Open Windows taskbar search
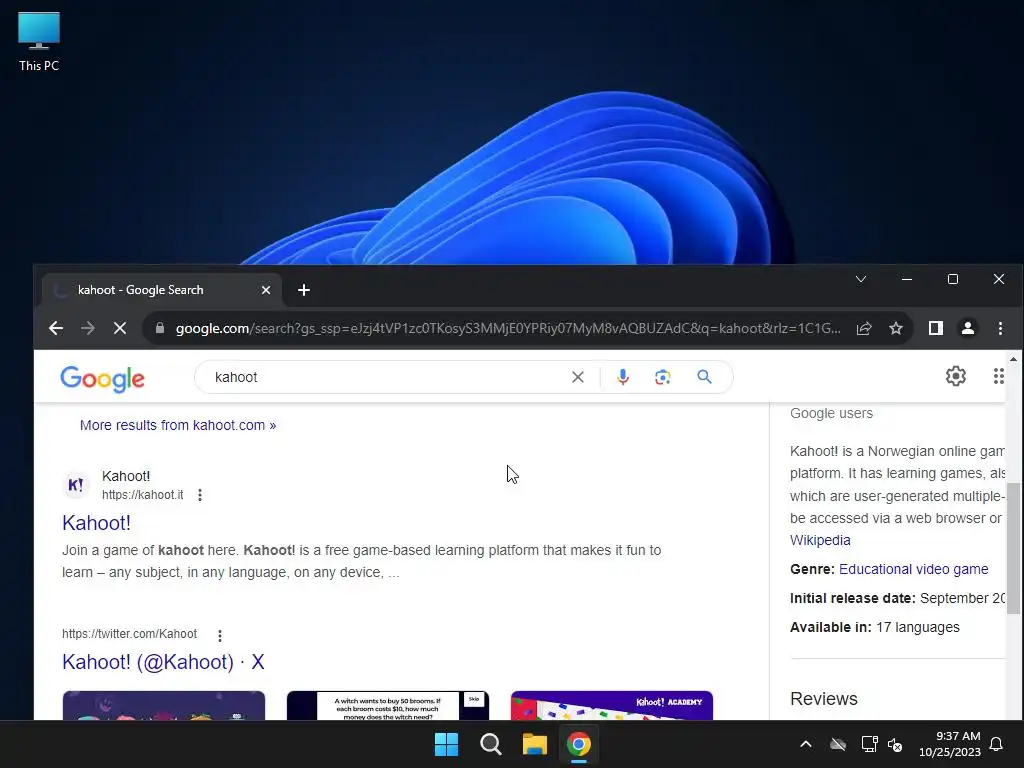 (490, 744)
